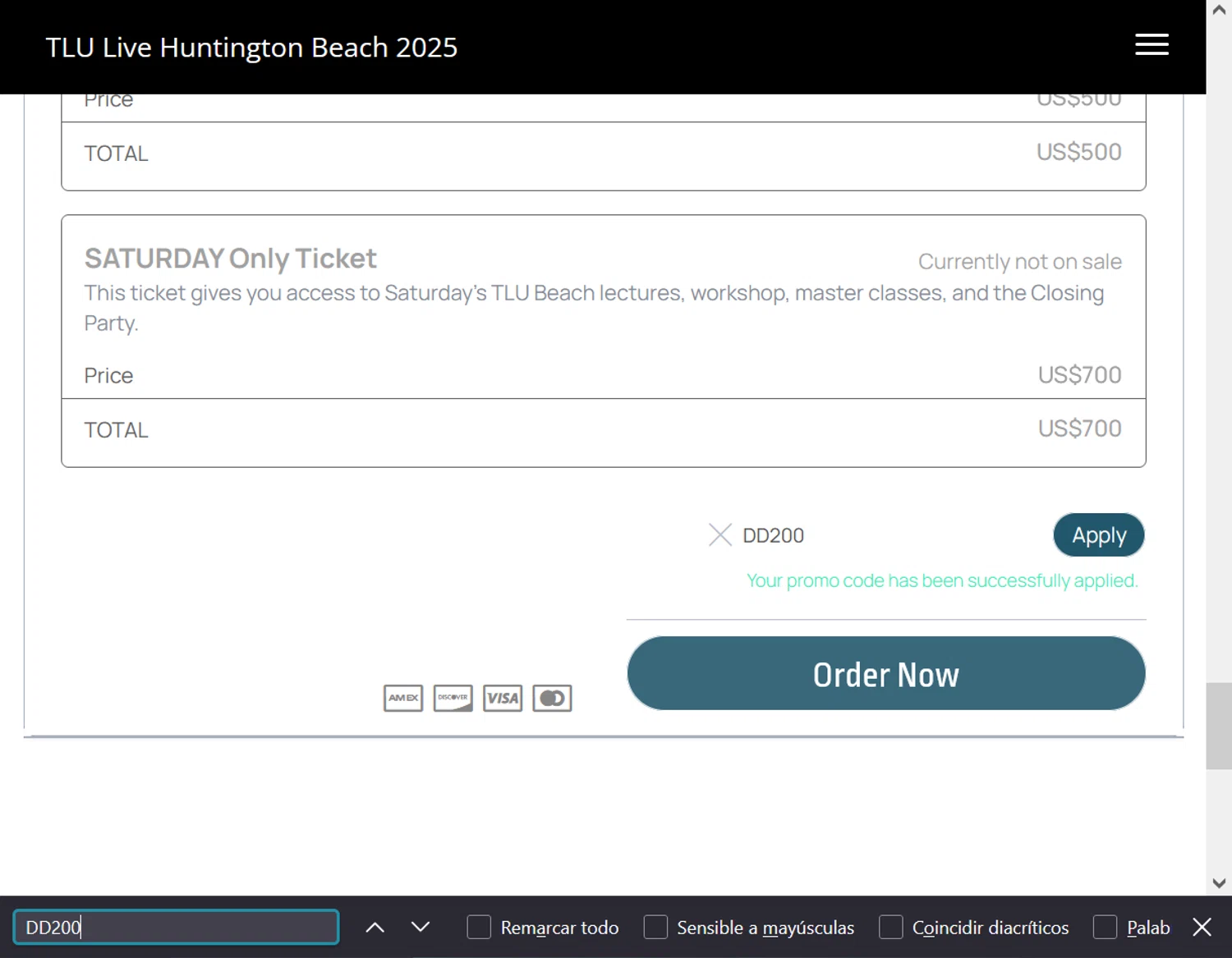Go to the previous find match

click(x=375, y=928)
